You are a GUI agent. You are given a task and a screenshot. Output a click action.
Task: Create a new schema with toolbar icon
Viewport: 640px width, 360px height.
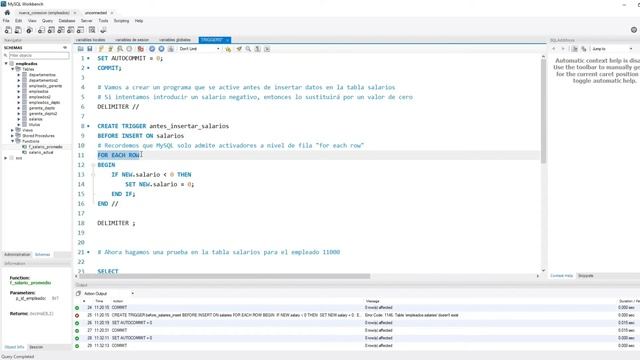pos(41,30)
